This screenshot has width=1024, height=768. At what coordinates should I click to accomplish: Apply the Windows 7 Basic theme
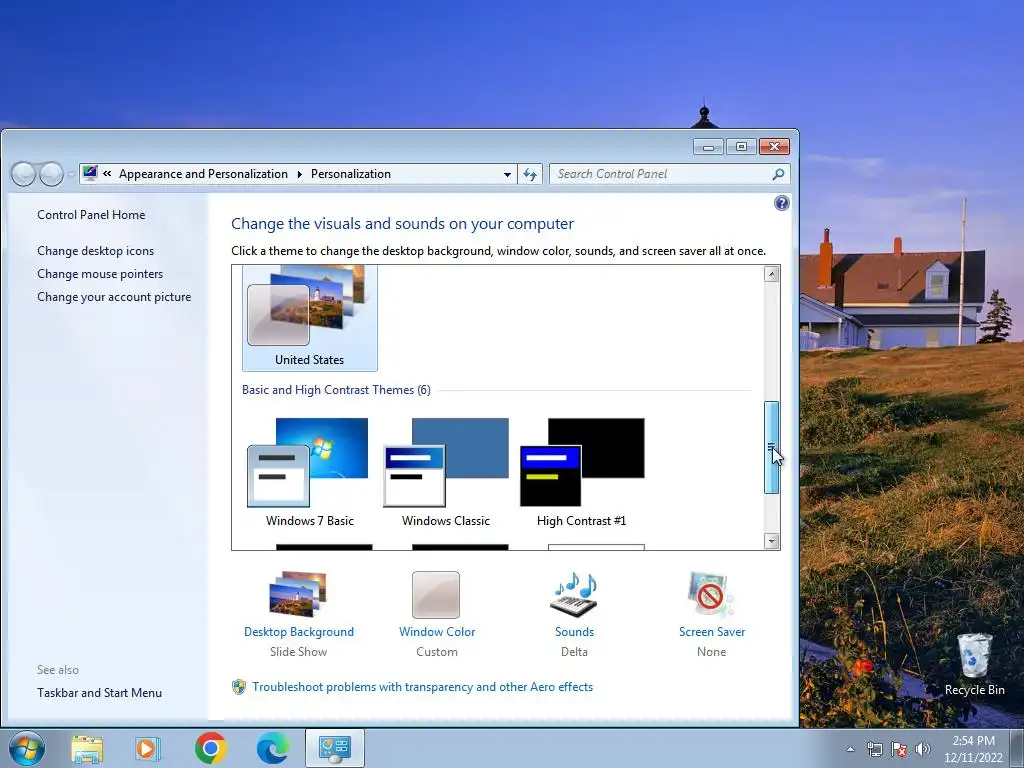310,472
